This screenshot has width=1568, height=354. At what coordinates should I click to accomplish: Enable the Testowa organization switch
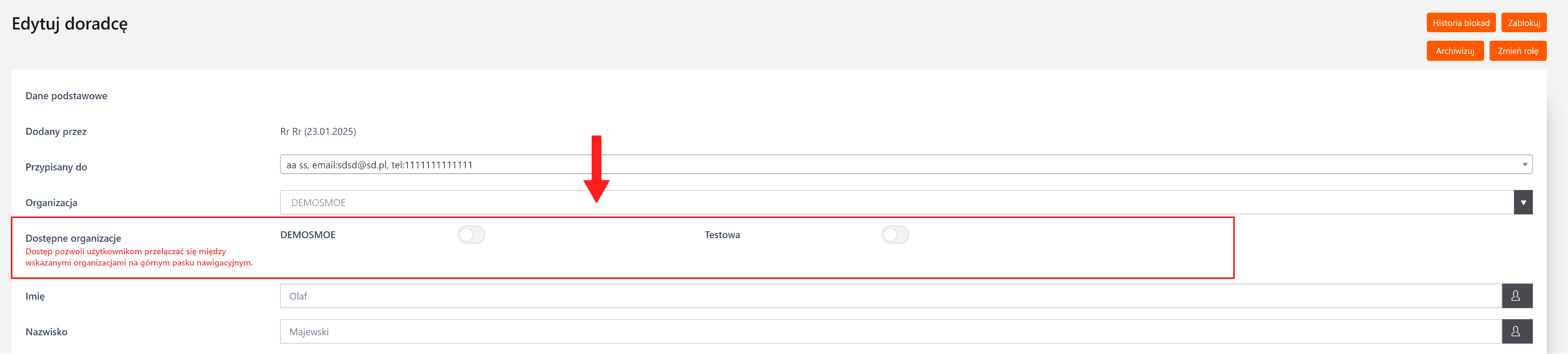894,235
